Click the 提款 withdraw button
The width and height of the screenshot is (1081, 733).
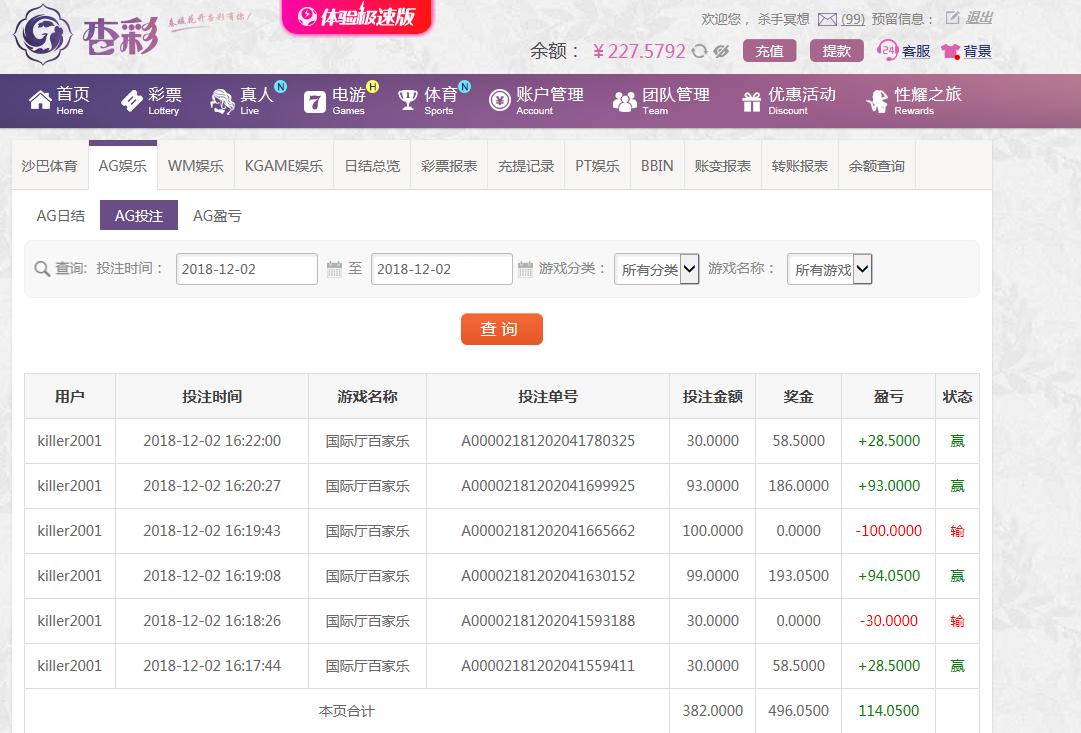pos(836,51)
